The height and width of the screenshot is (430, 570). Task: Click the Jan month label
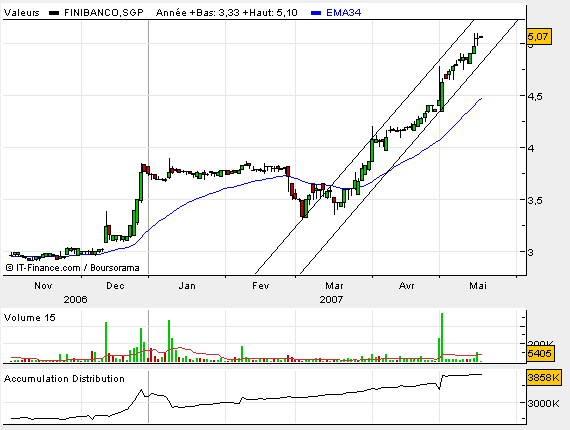coord(187,286)
